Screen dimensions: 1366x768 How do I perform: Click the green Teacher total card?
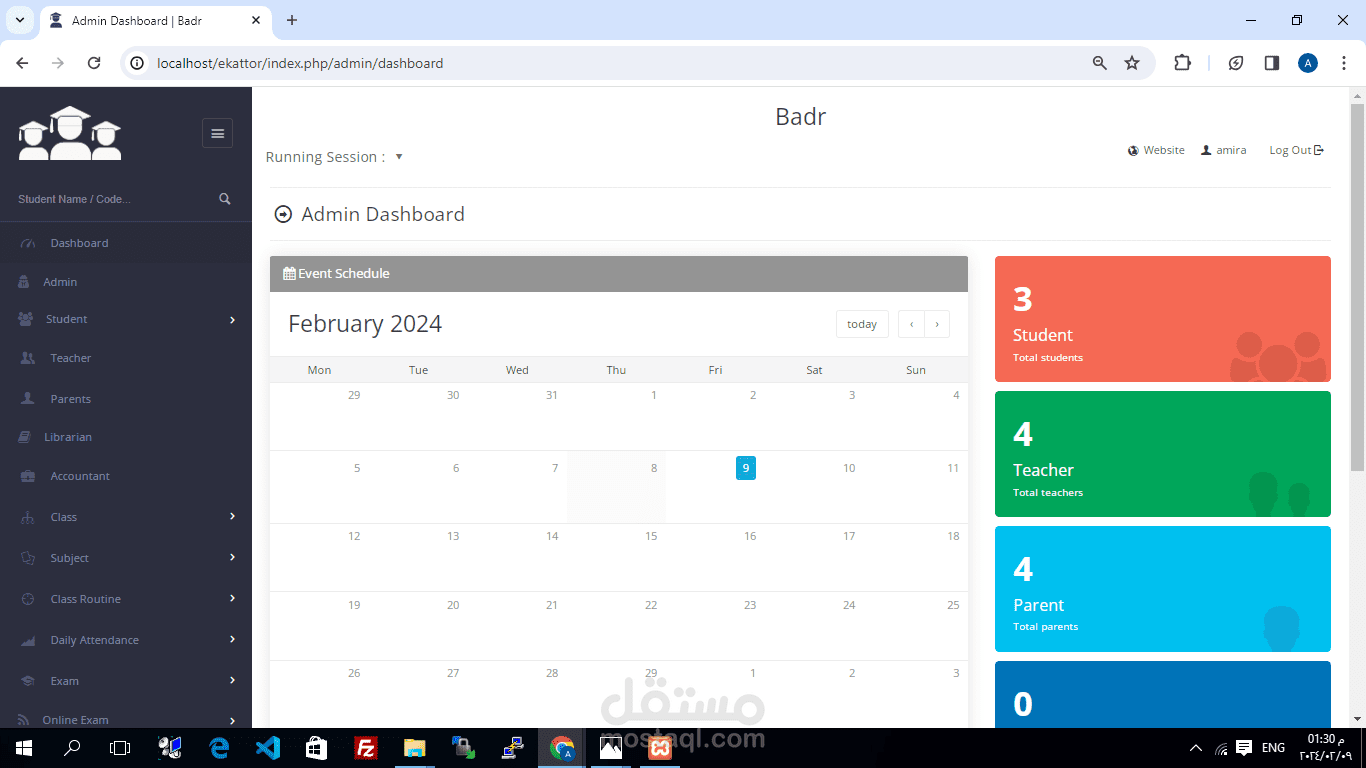[x=1163, y=454]
